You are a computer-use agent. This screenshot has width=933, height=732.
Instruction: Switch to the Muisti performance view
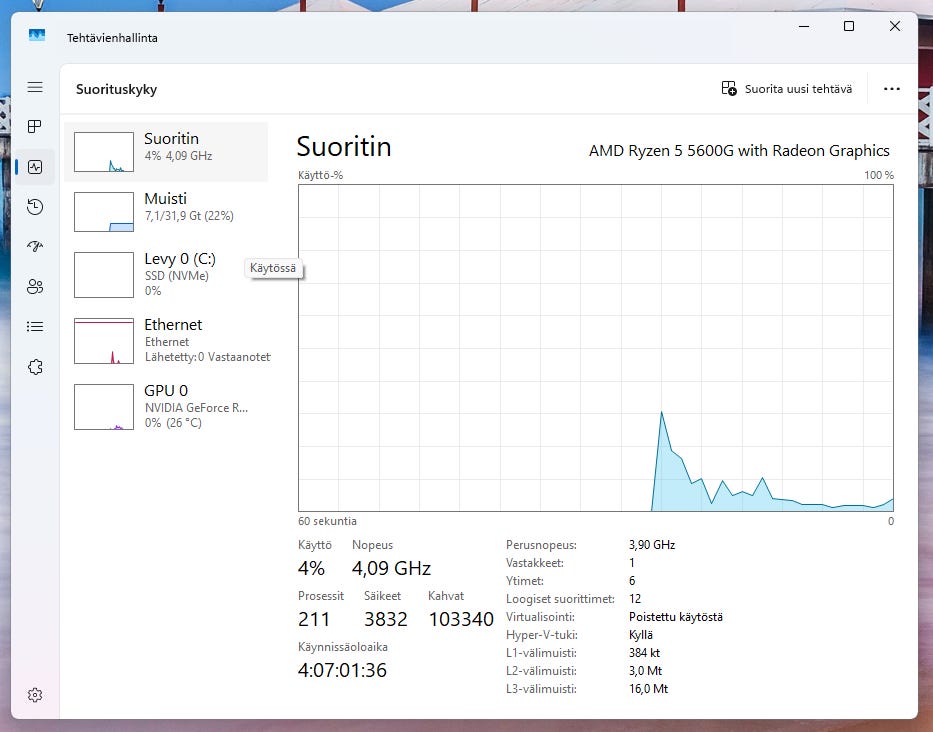[166, 212]
